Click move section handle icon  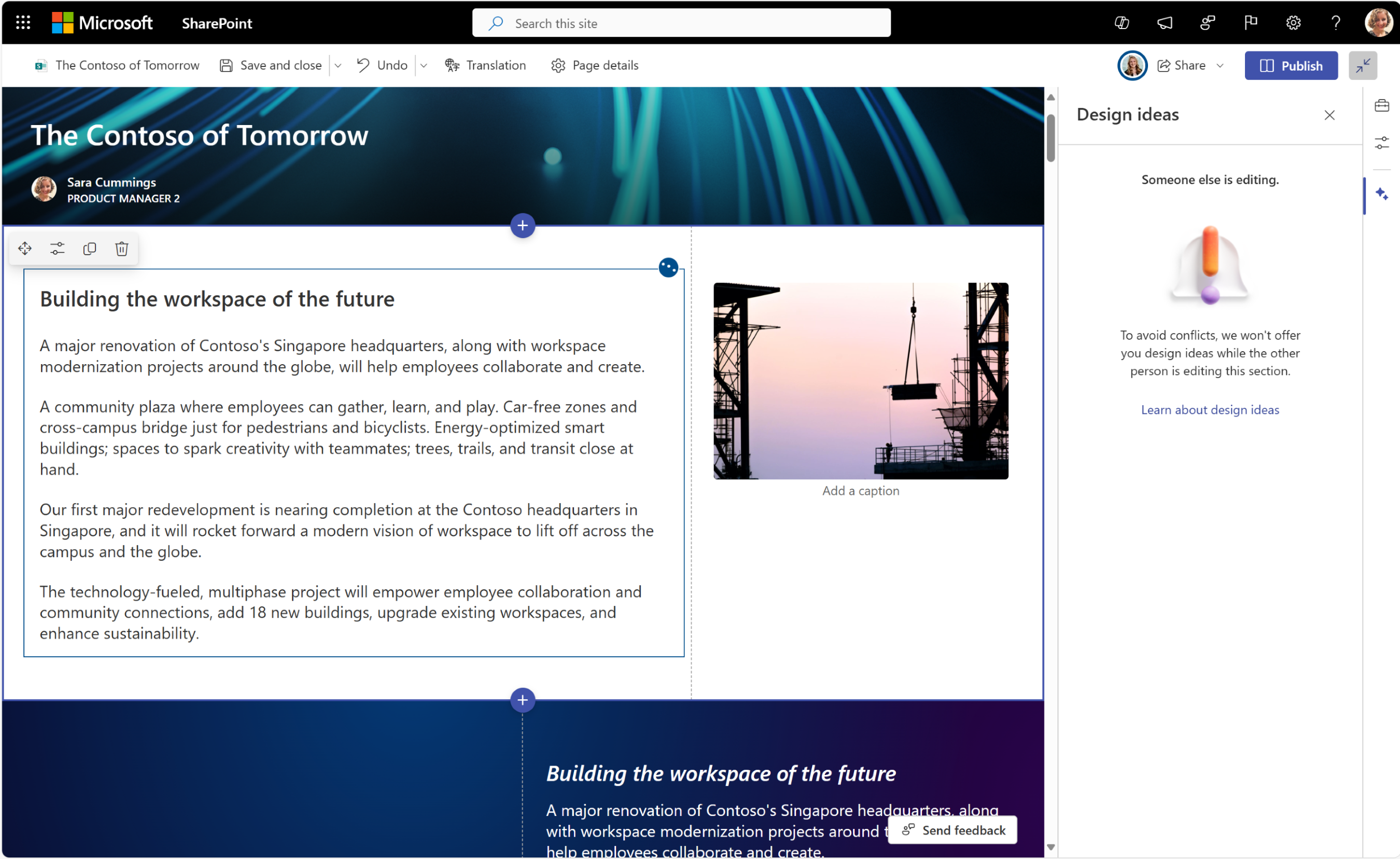25,248
